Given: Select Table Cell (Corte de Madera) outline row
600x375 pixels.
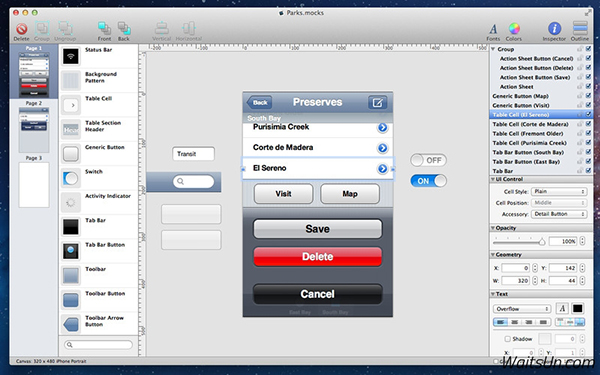Looking at the screenshot, I should pyautogui.click(x=541, y=124).
